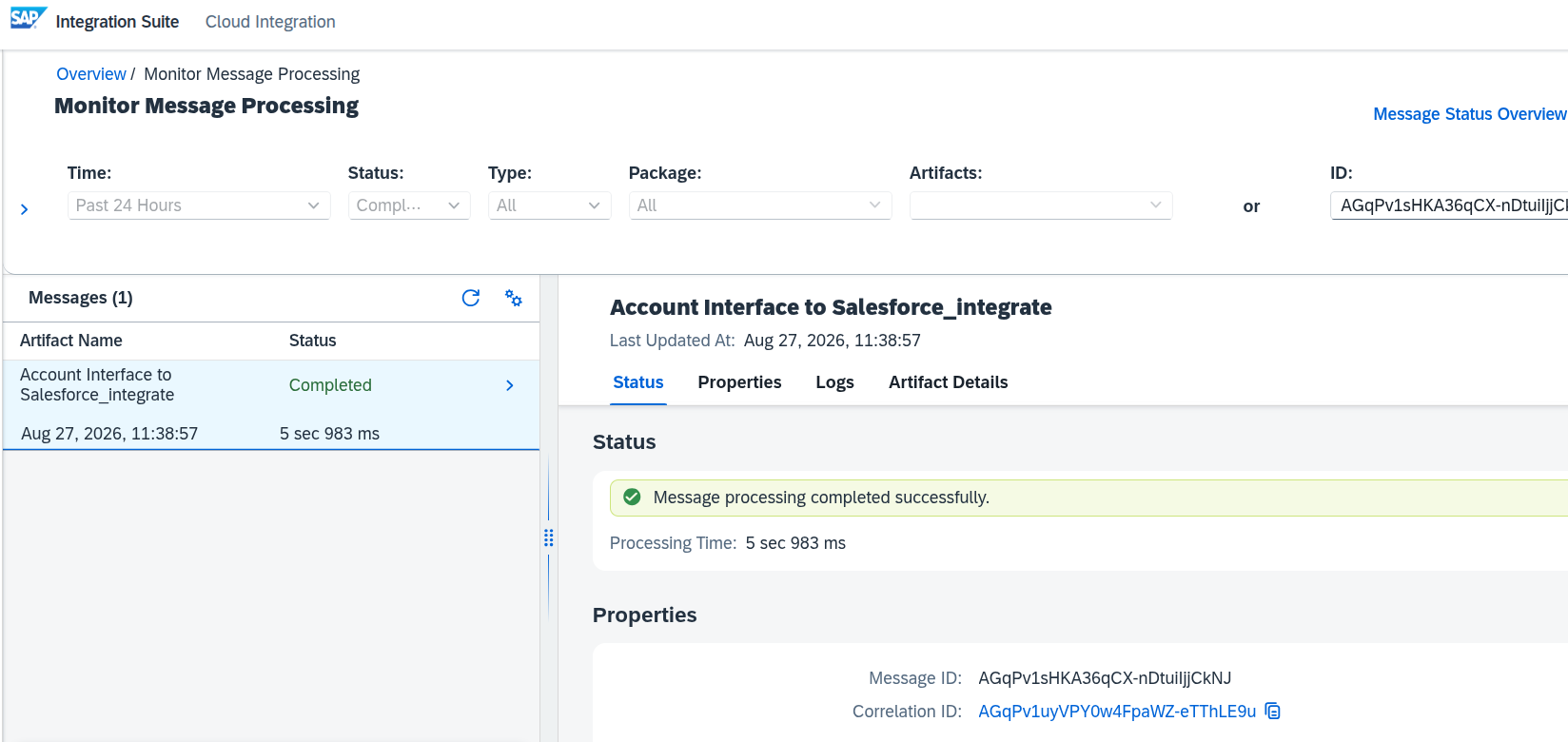
Task: Click the Messages (1) heading
Action: [x=81, y=298]
